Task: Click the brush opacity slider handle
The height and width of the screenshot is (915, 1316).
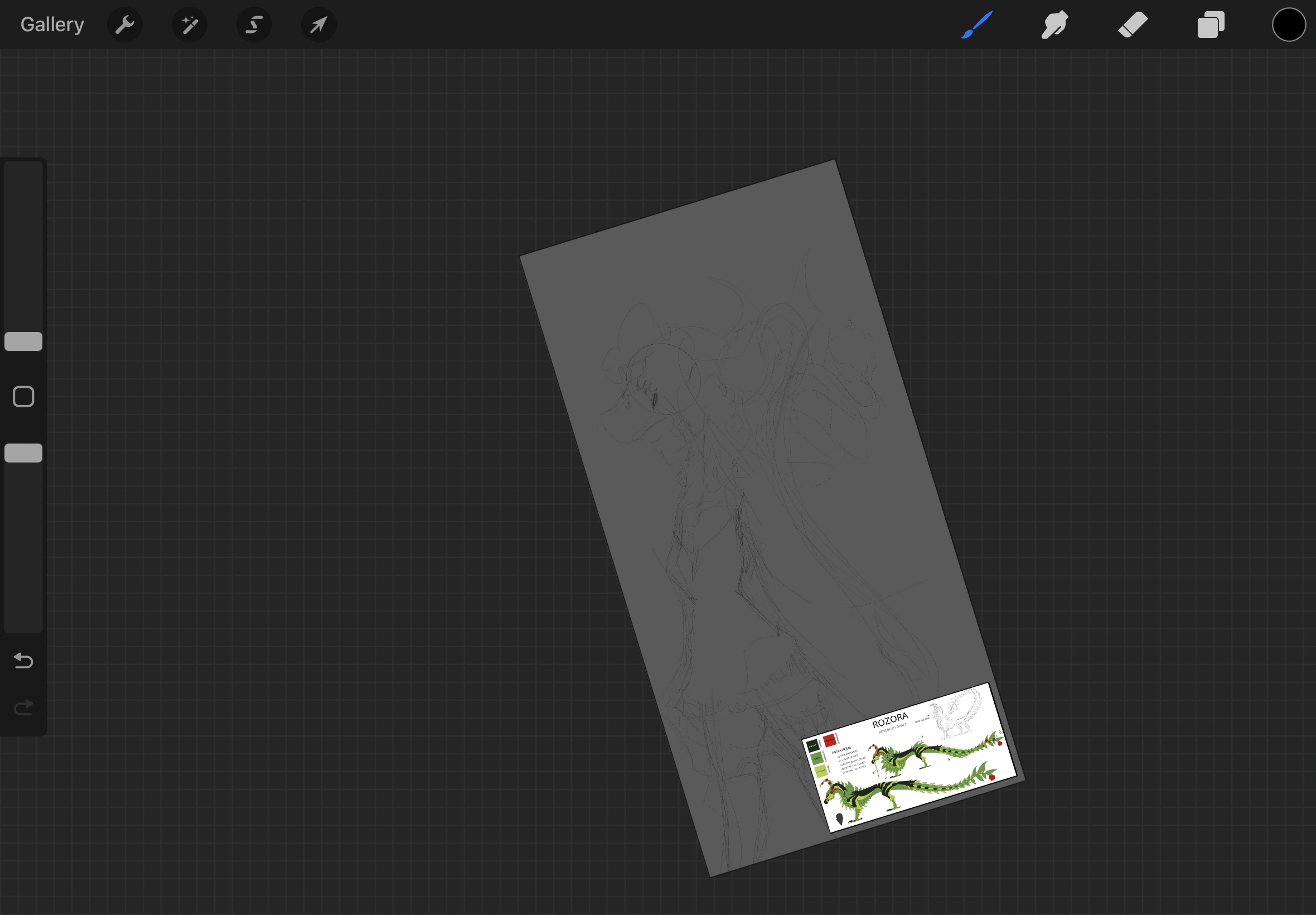Action: point(23,453)
